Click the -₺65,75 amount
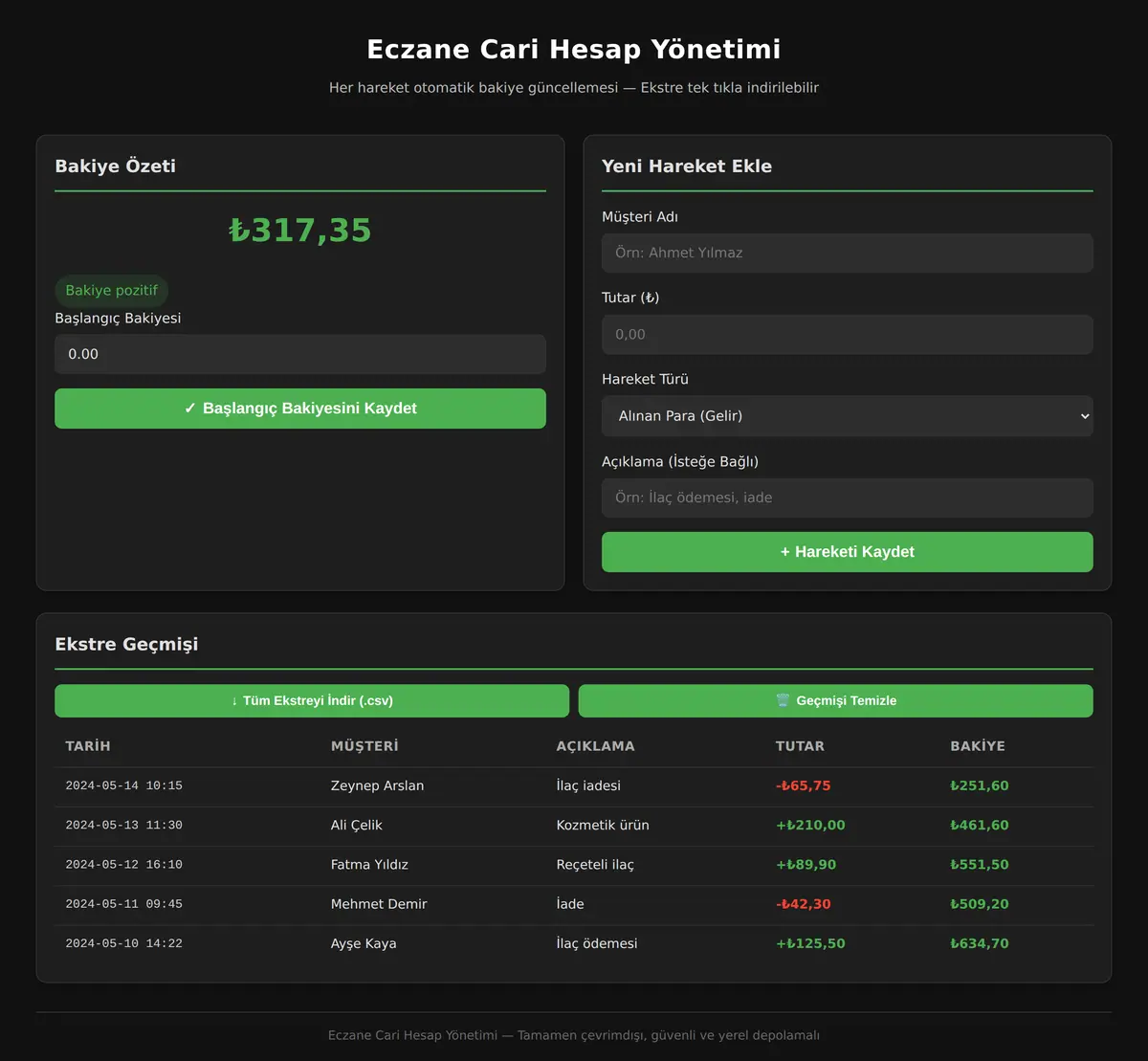 804,785
